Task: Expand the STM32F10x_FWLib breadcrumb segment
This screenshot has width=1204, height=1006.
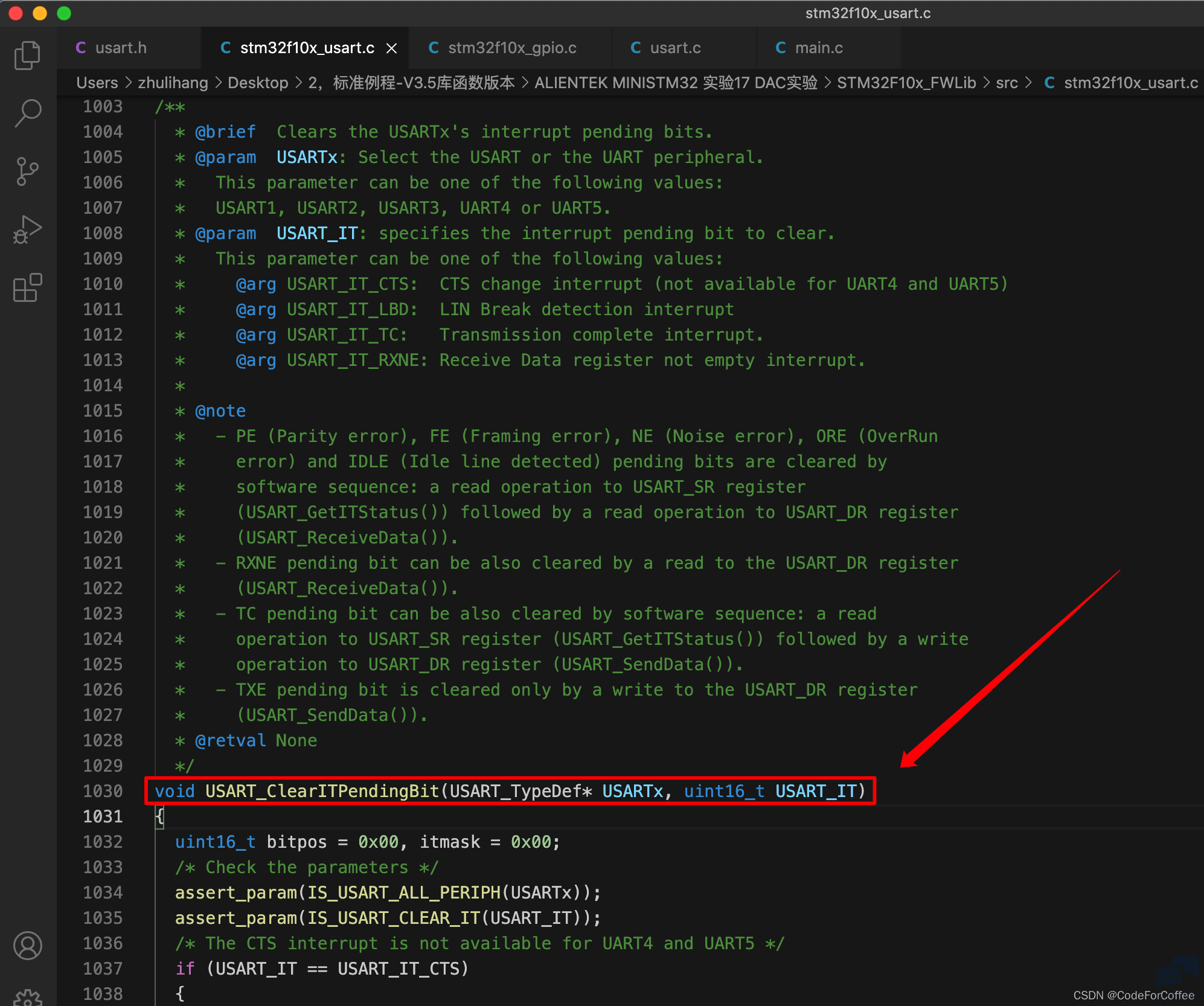Action: (x=906, y=83)
